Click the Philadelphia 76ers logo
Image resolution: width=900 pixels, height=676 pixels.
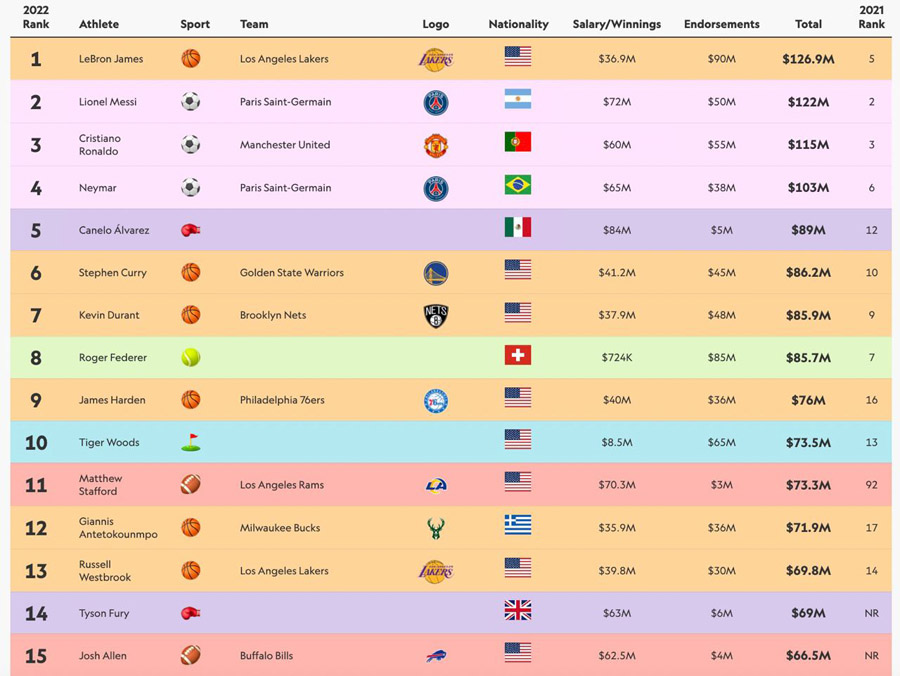pos(436,401)
